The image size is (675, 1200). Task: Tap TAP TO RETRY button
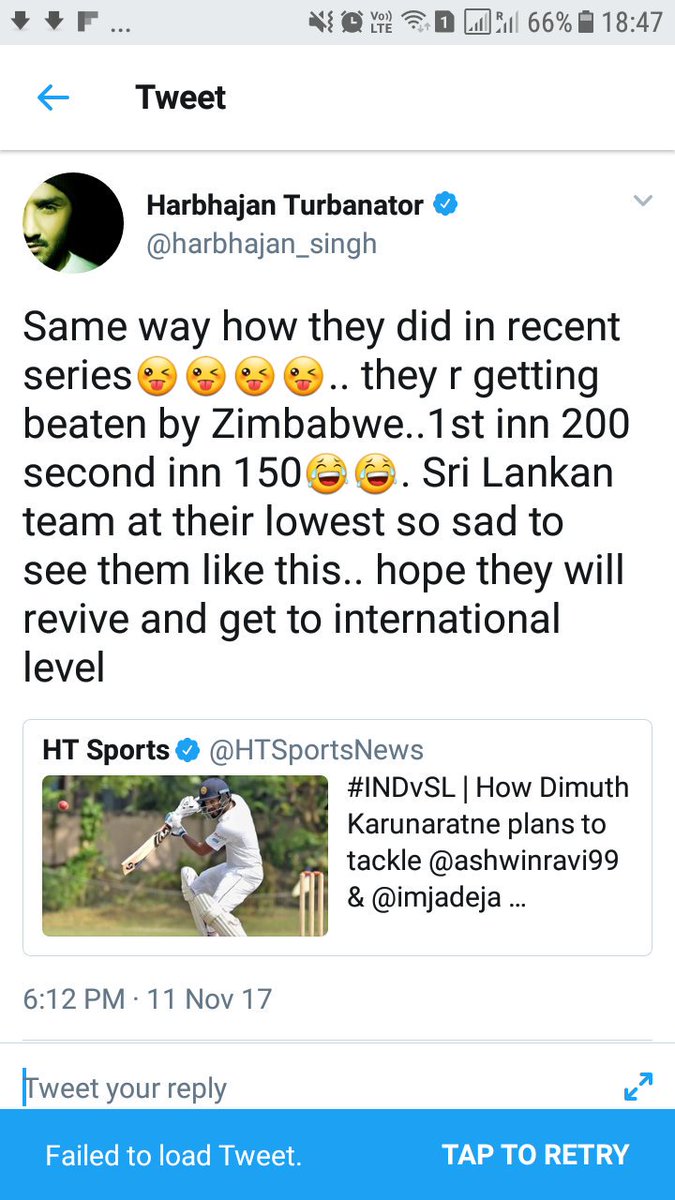click(536, 1155)
